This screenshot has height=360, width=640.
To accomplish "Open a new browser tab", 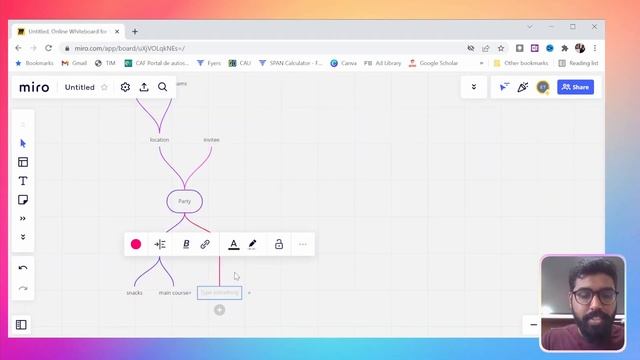I will pyautogui.click(x=135, y=31).
